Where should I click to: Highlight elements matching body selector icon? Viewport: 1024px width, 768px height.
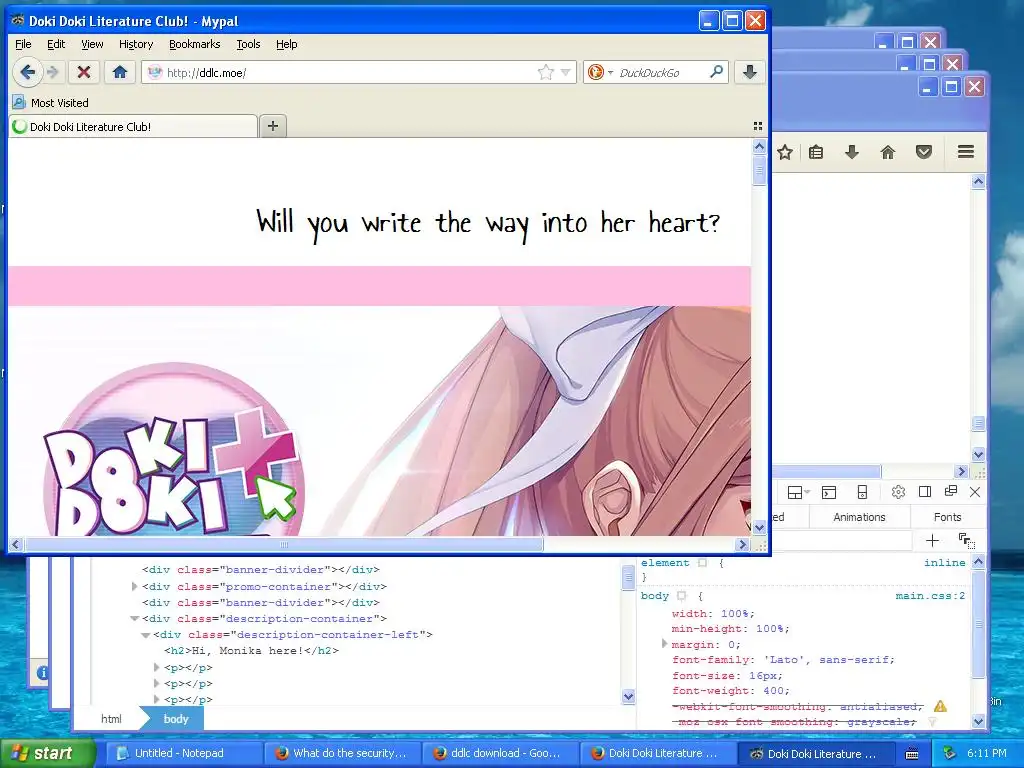click(x=682, y=596)
